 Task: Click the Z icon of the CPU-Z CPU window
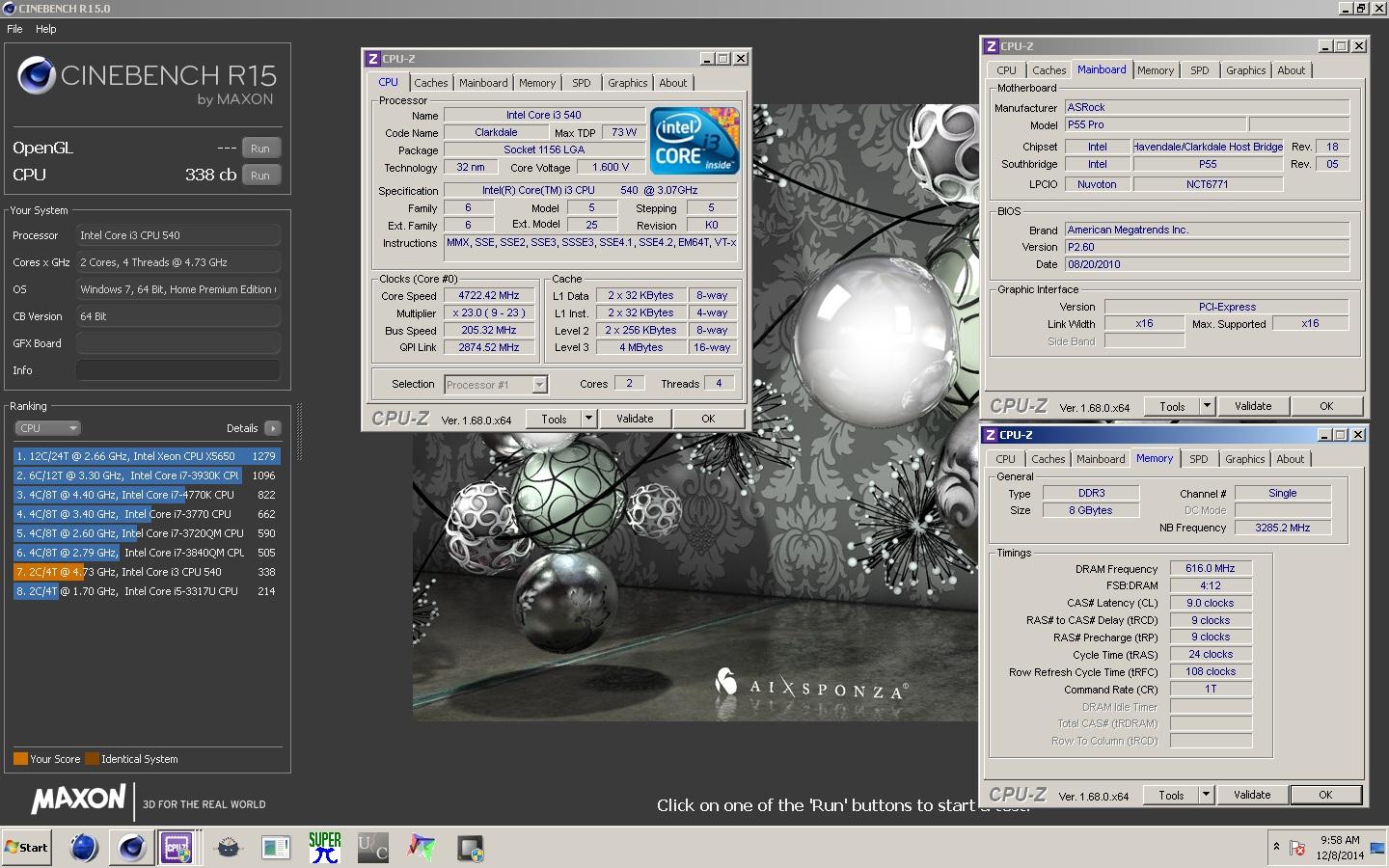[373, 59]
